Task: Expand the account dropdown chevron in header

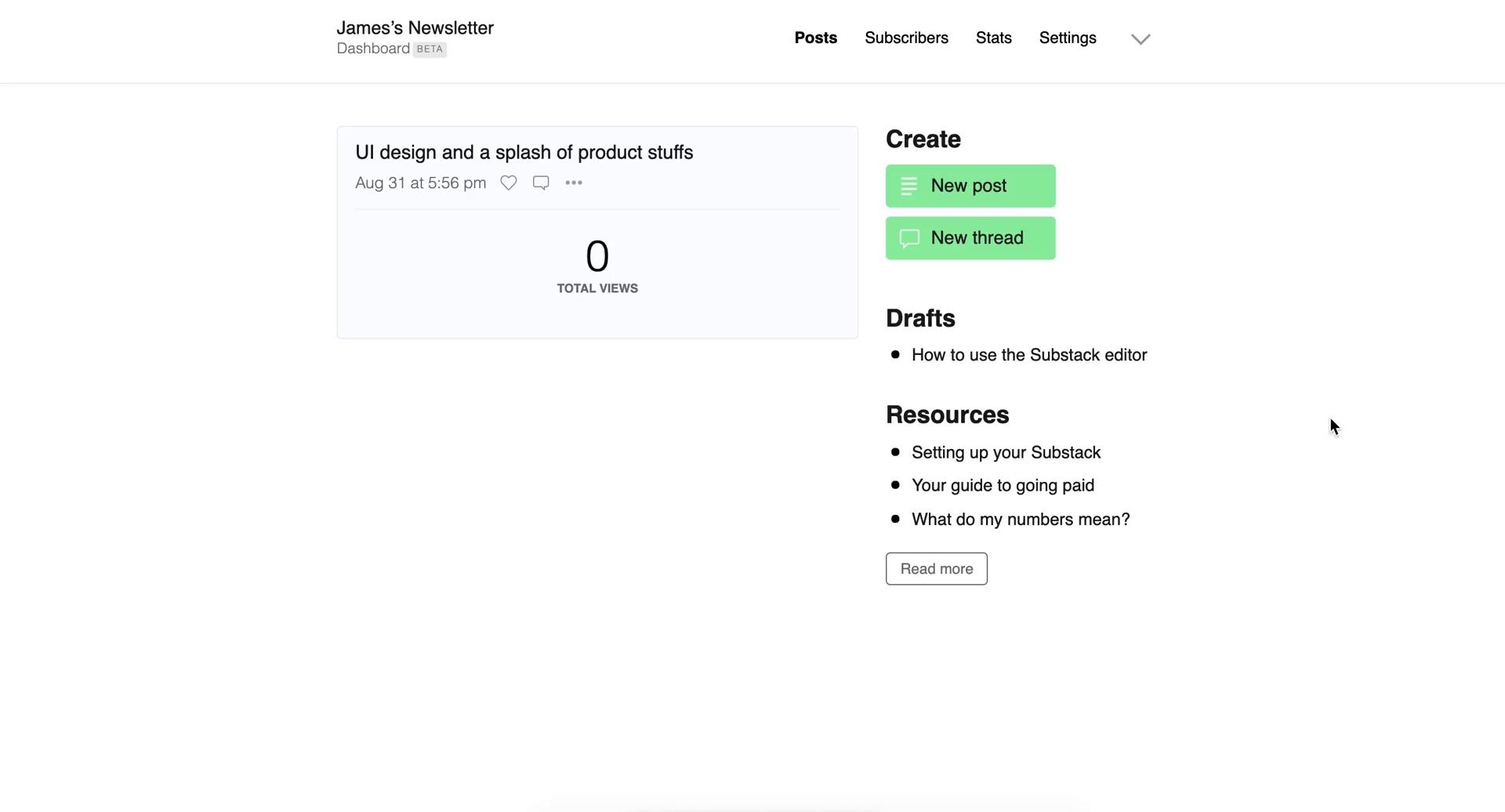Action: click(1141, 38)
